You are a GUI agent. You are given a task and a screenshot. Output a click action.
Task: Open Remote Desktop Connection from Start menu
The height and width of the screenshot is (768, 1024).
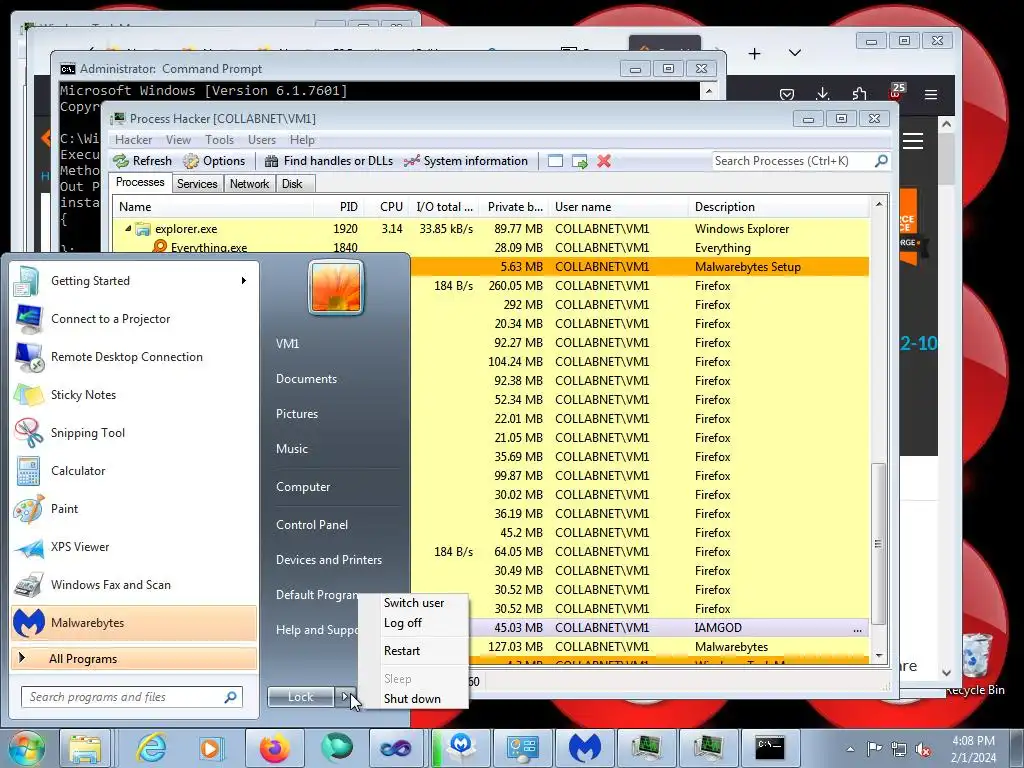click(x=134, y=357)
